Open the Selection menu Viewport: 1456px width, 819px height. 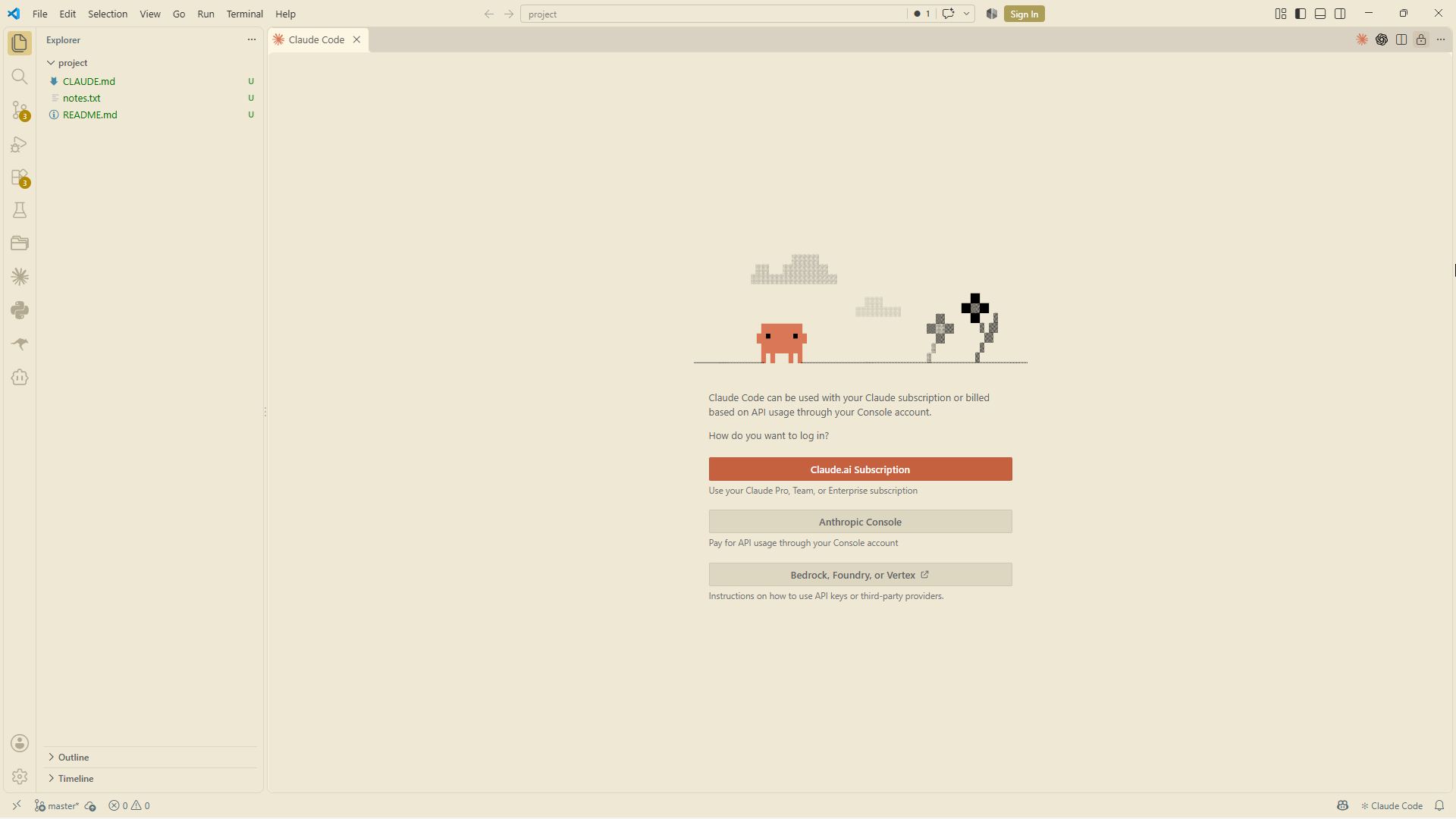point(108,14)
